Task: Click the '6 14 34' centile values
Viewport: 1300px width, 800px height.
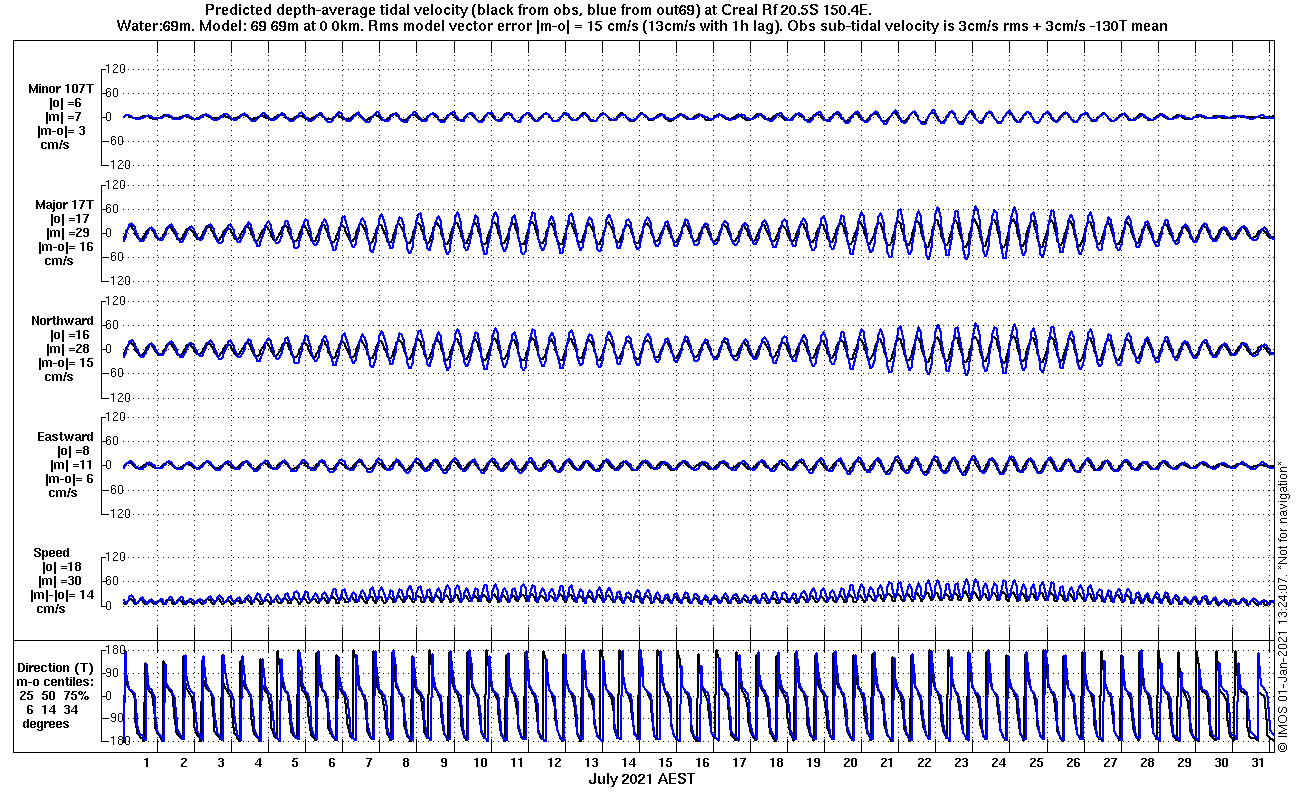Action: [x=53, y=710]
